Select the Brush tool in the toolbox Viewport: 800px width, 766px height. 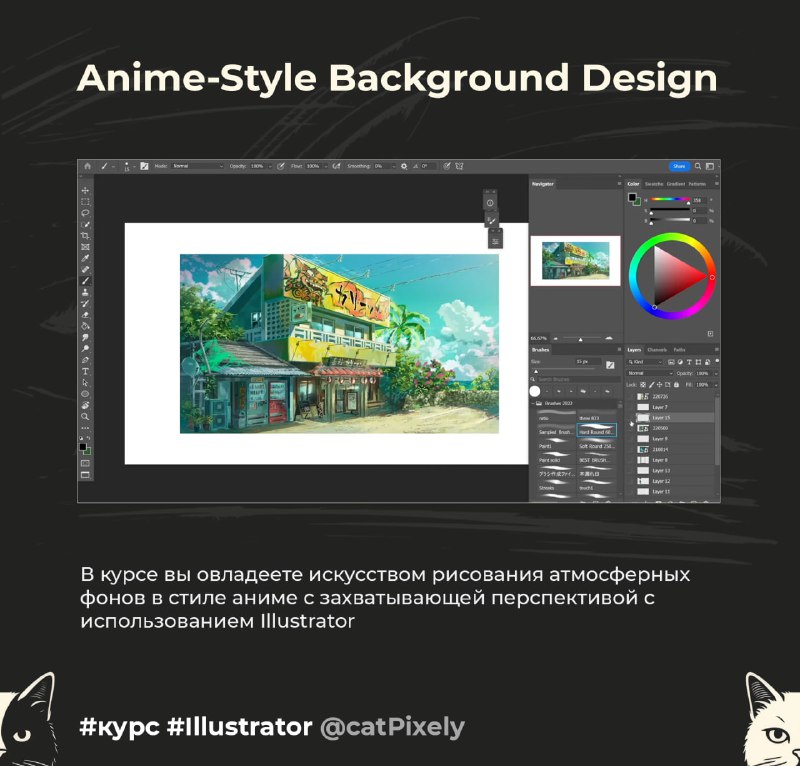pos(85,281)
